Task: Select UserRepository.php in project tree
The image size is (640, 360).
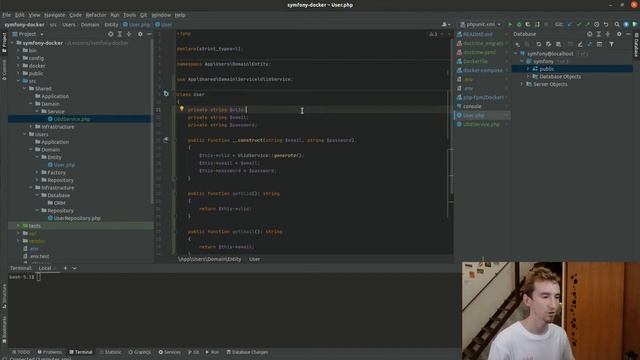Action: (x=77, y=218)
